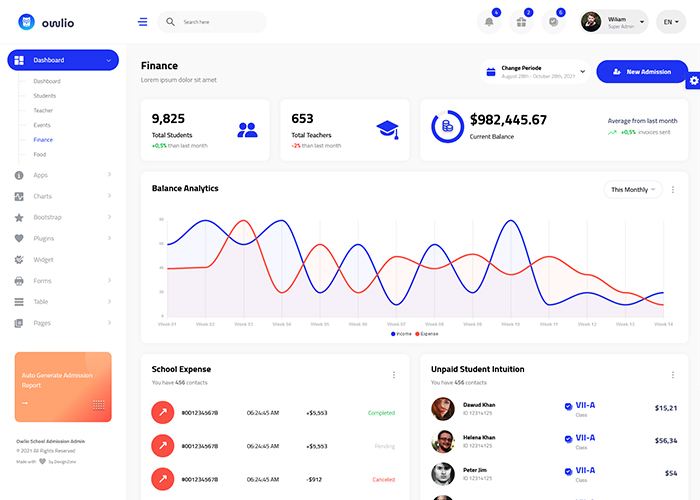Click the hamburger menu icon
The image size is (700, 500).
pyautogui.click(x=143, y=22)
